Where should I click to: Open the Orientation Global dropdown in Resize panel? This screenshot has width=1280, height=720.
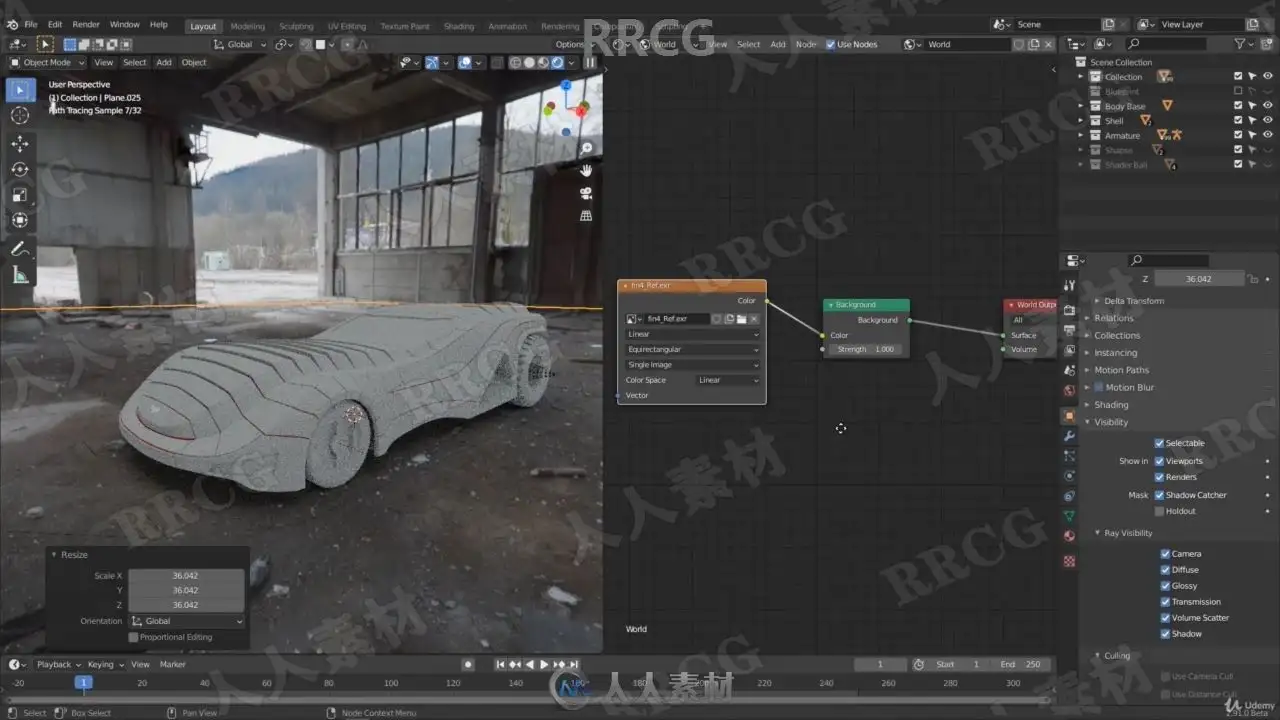pos(187,621)
